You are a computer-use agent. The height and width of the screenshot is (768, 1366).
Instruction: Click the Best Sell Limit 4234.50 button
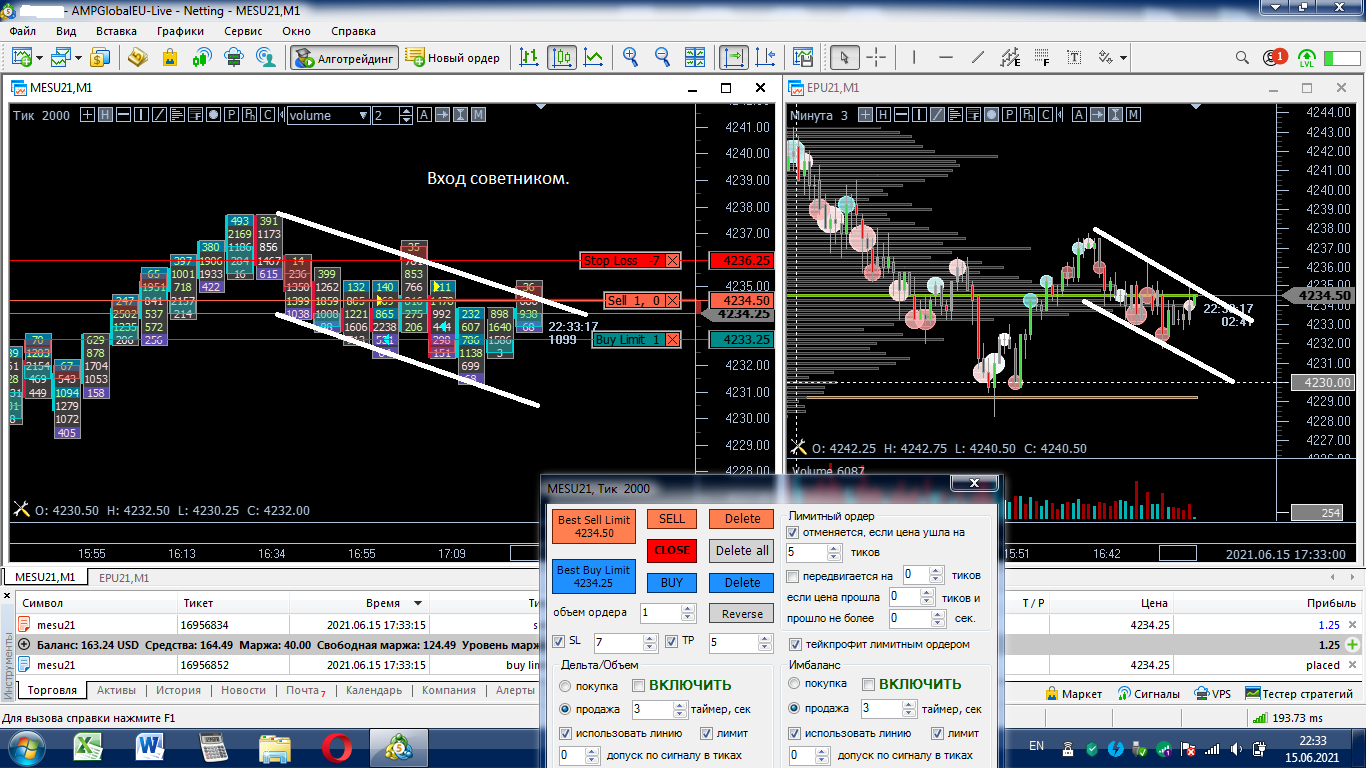[x=594, y=526]
